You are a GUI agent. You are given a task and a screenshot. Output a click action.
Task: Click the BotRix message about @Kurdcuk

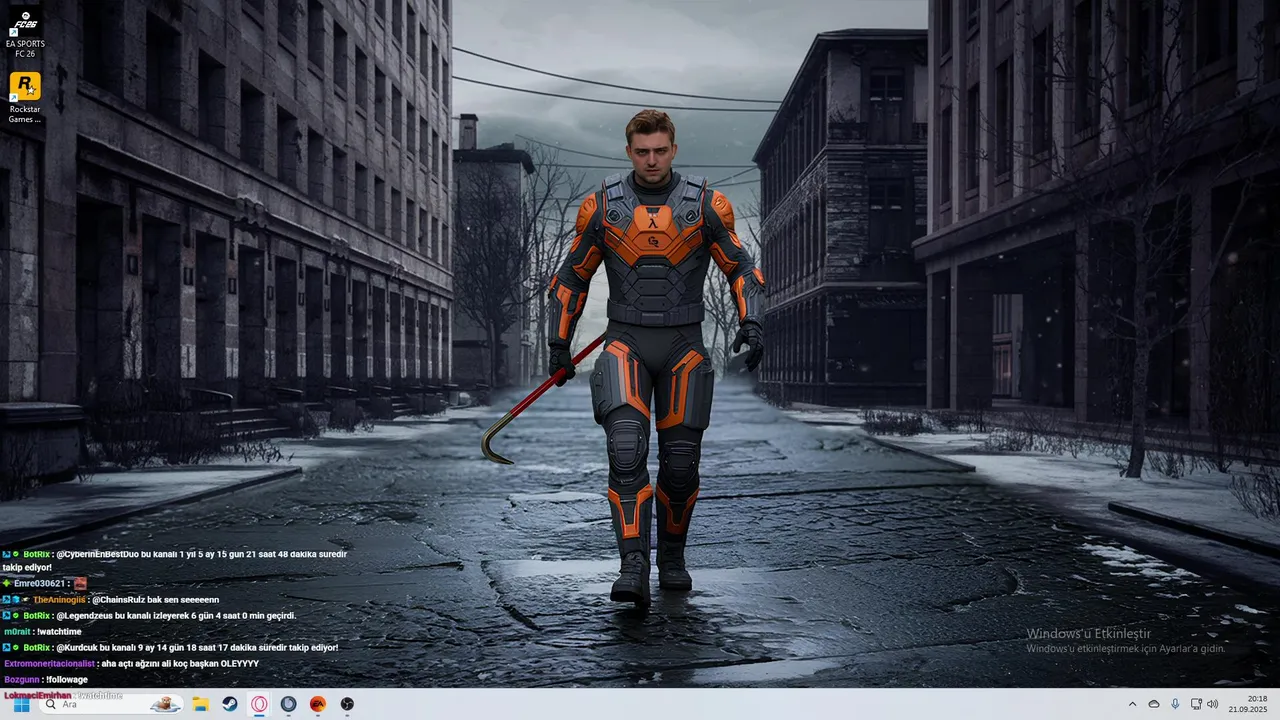point(170,647)
